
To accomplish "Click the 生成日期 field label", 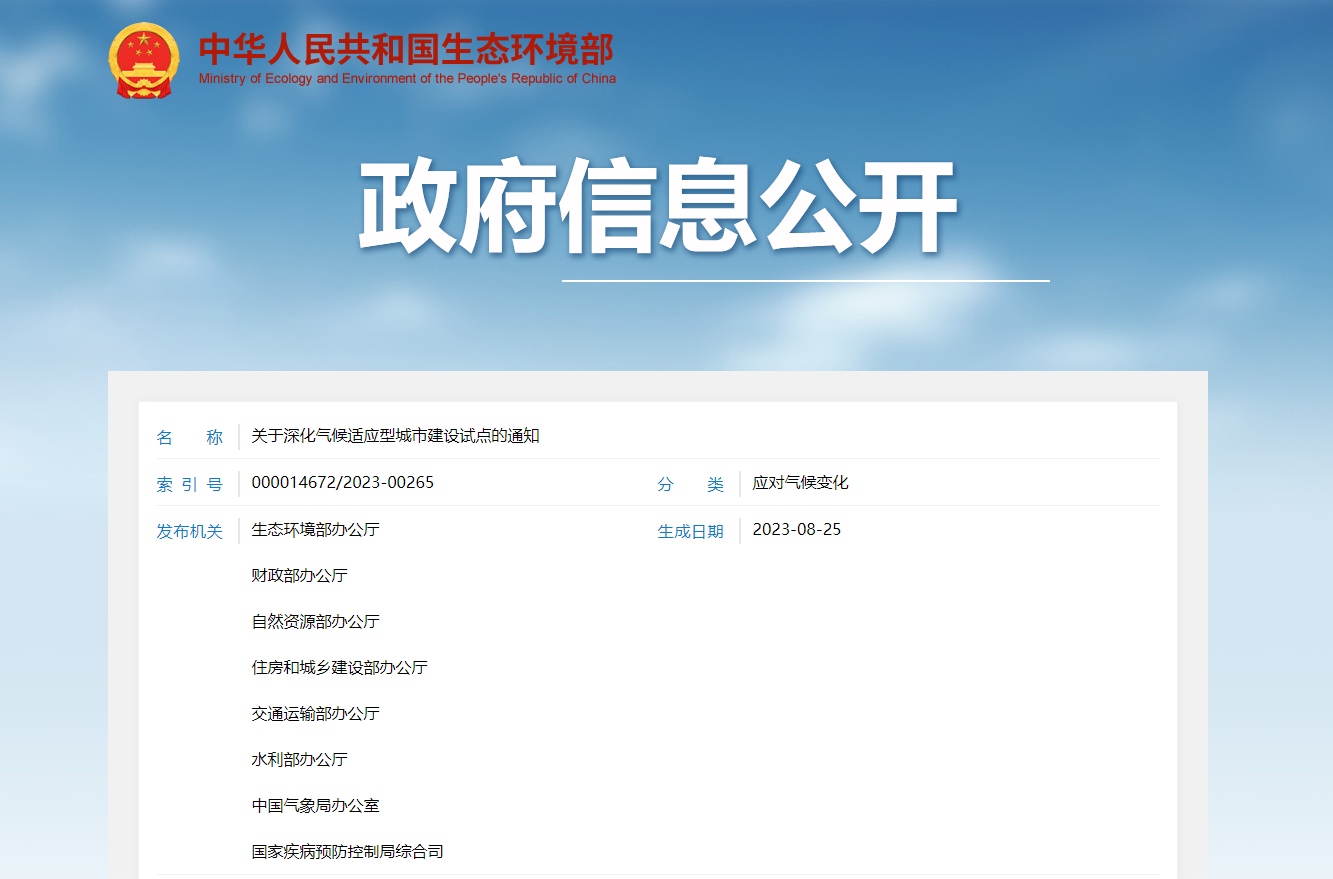I will point(690,530).
